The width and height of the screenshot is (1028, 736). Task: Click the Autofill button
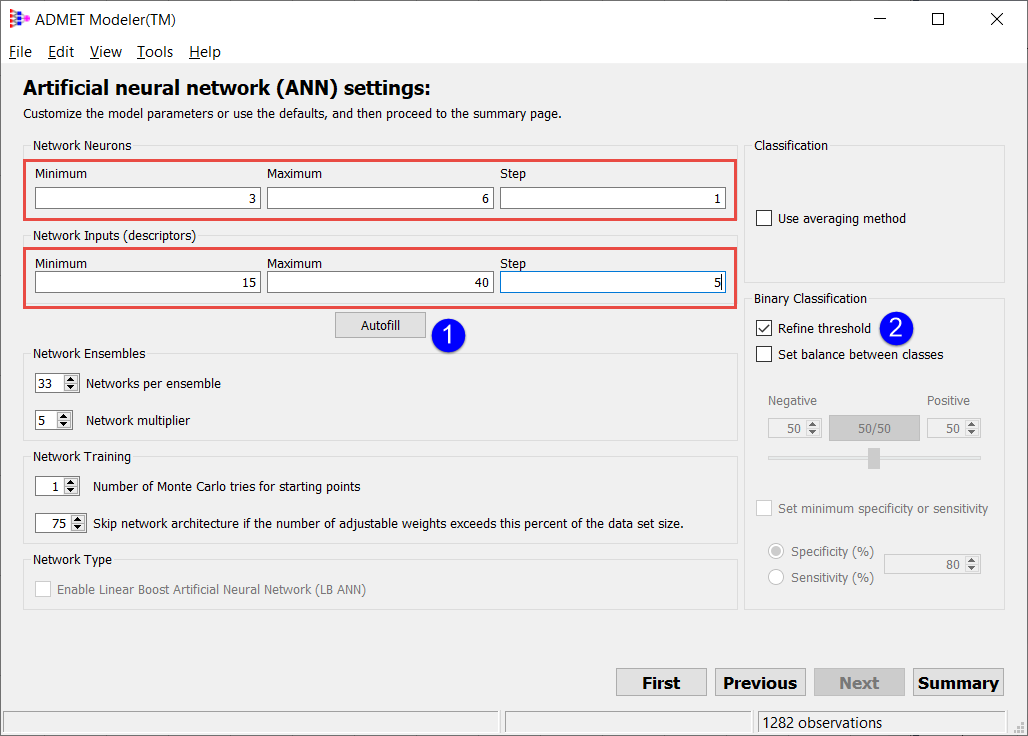[380, 325]
